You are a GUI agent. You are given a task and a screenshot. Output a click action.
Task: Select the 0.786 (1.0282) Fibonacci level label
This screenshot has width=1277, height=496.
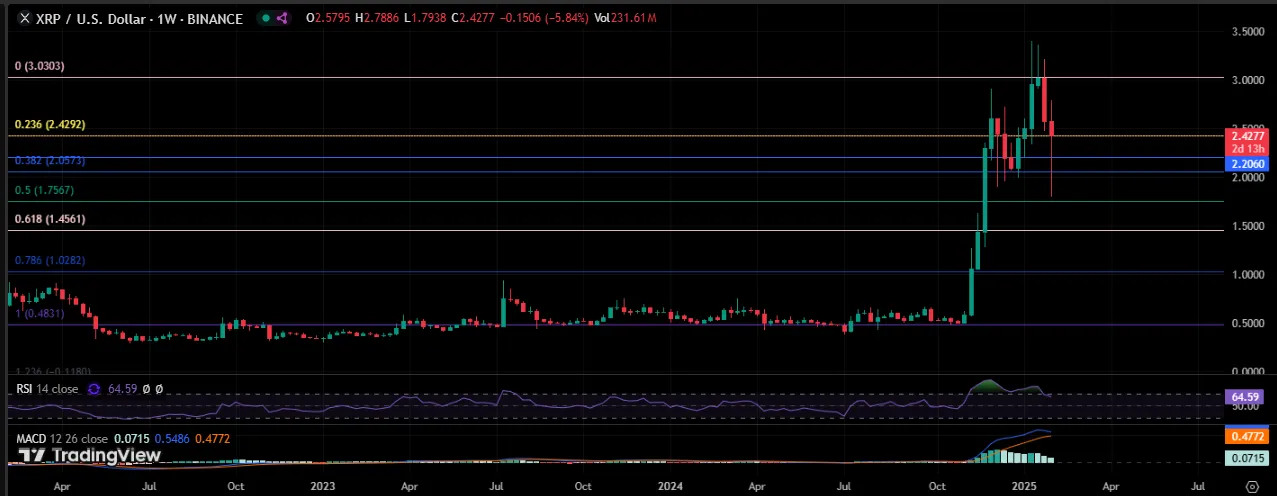(49, 260)
